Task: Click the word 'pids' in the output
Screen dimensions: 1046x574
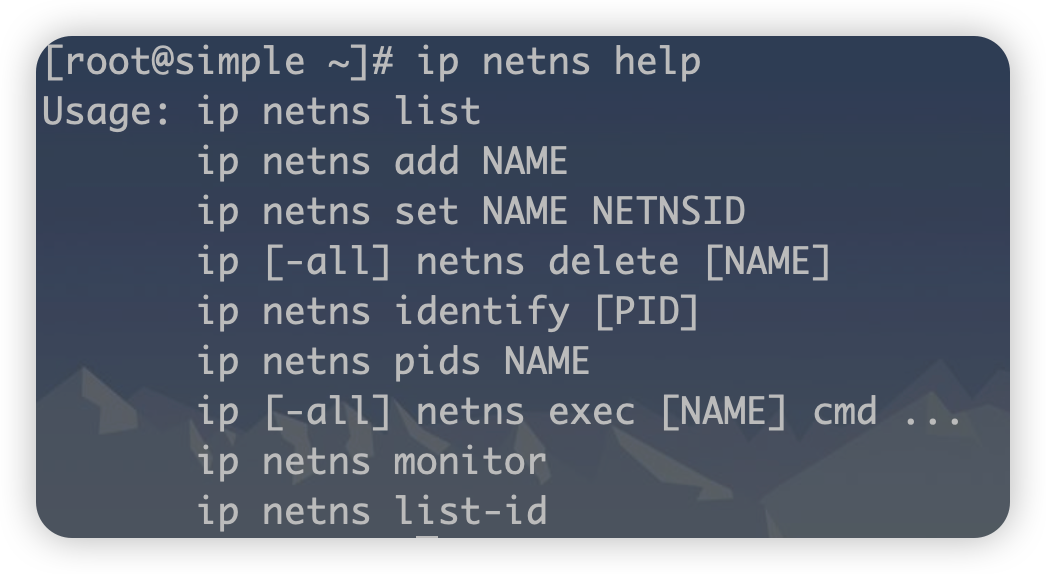Action: (x=437, y=362)
